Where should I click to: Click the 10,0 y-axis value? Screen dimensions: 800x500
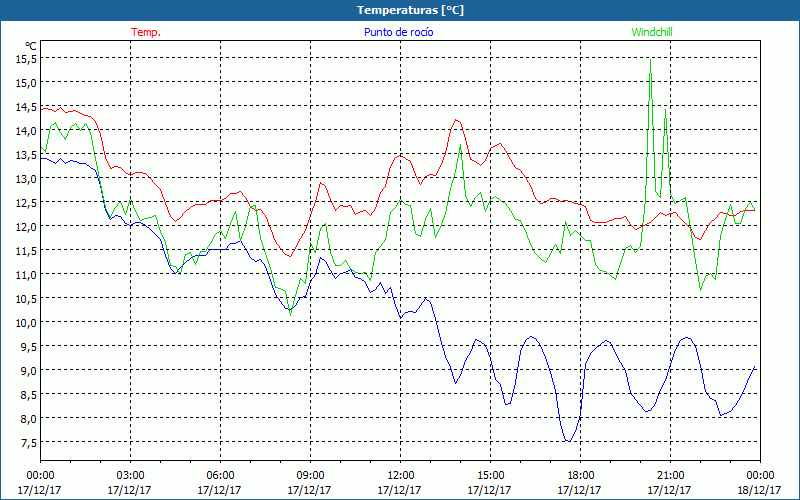(27, 323)
